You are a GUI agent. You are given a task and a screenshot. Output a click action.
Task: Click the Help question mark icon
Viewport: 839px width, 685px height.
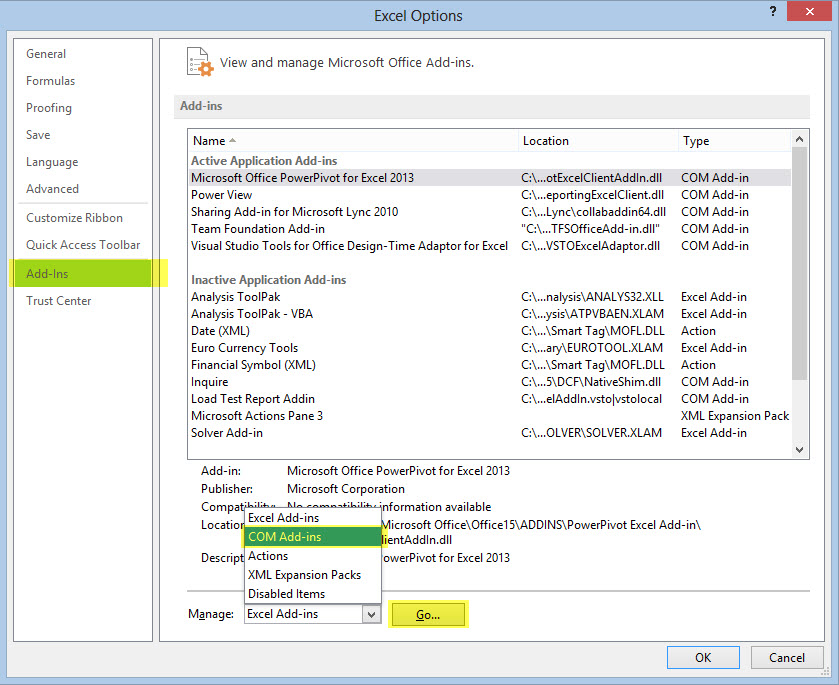[x=771, y=13]
